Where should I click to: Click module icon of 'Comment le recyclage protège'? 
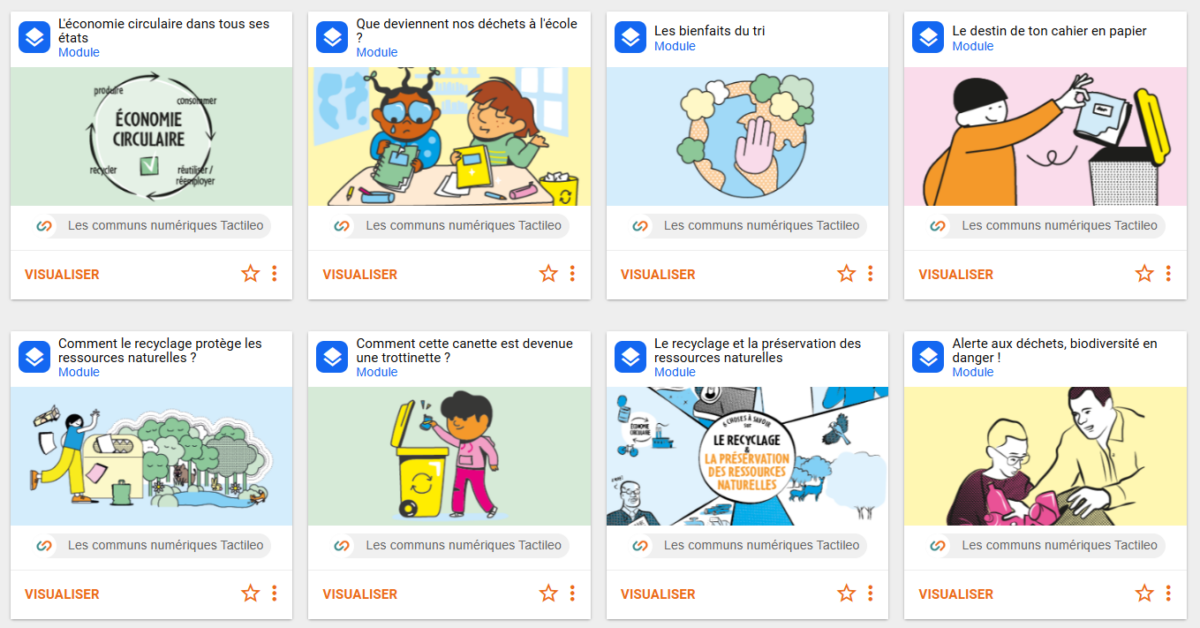tap(34, 357)
